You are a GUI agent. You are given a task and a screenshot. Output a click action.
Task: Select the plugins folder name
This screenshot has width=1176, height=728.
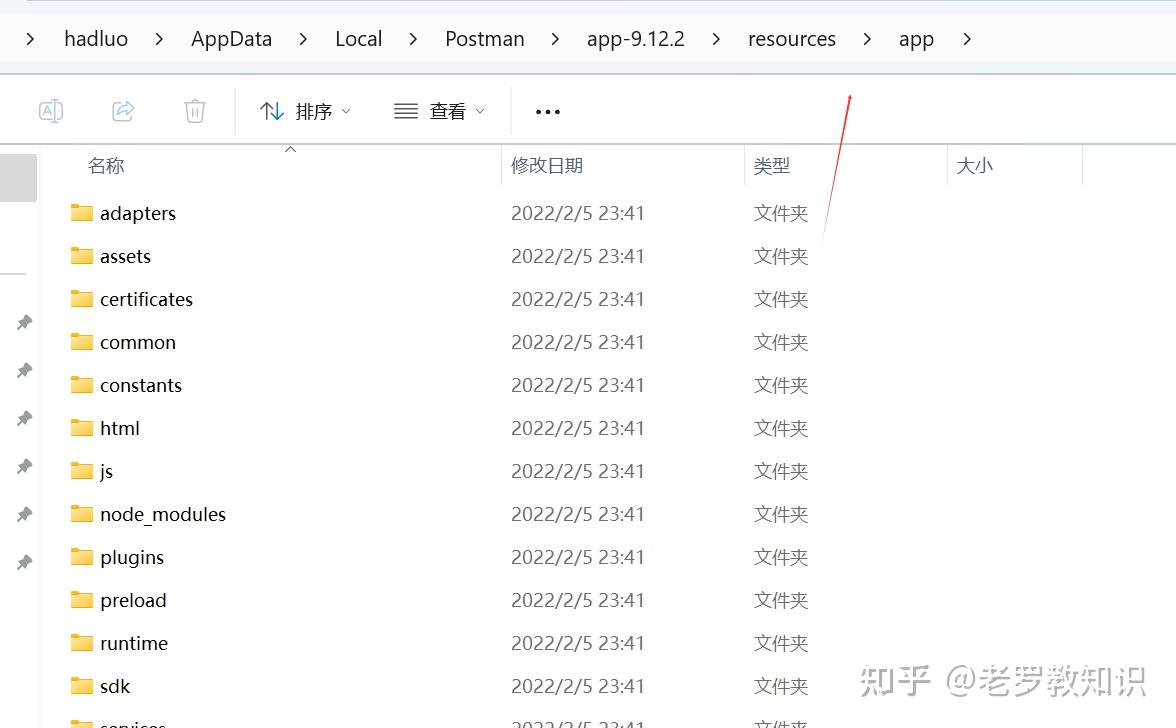[132, 558]
